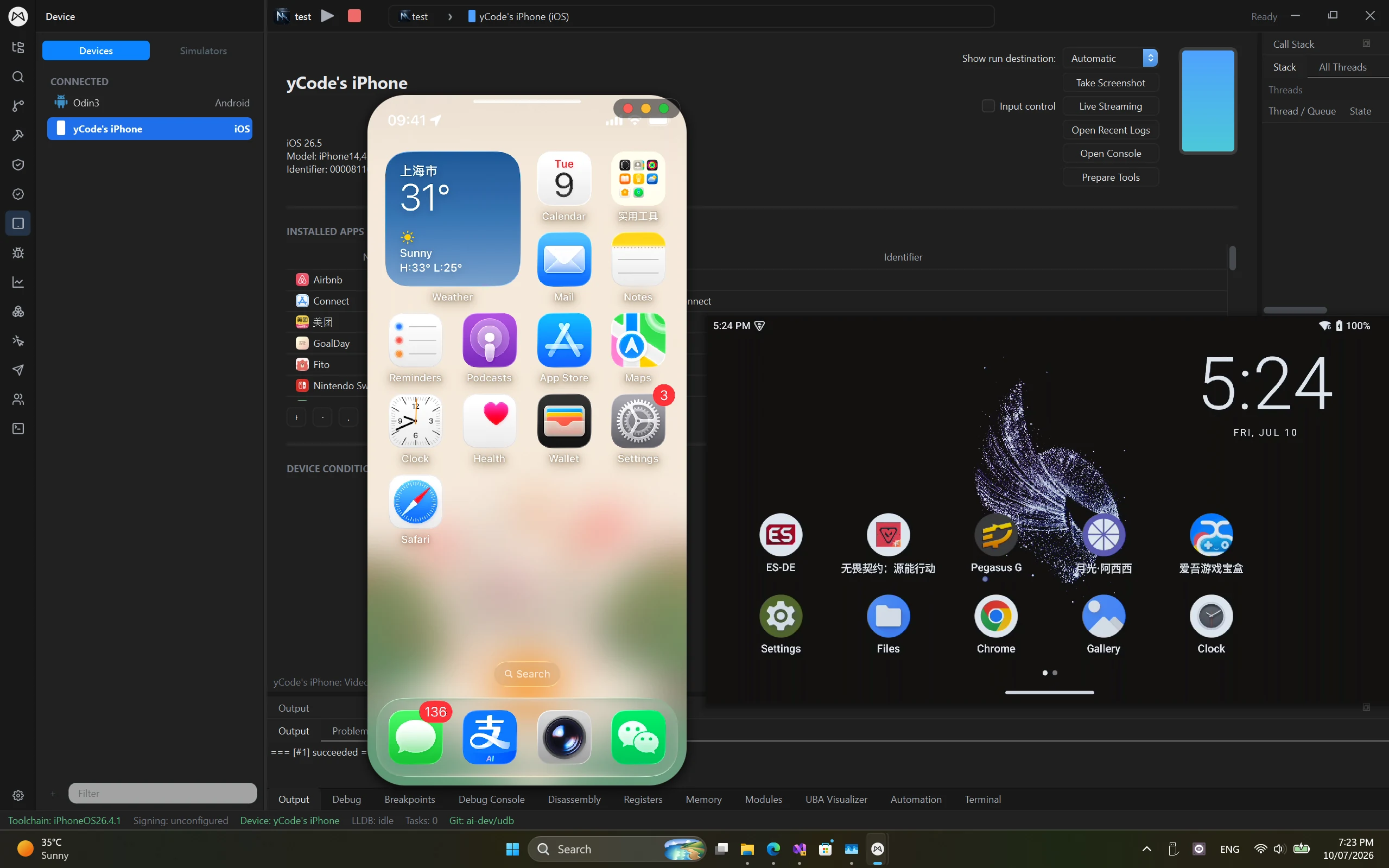Toggle the Input control checkbox

tap(988, 106)
